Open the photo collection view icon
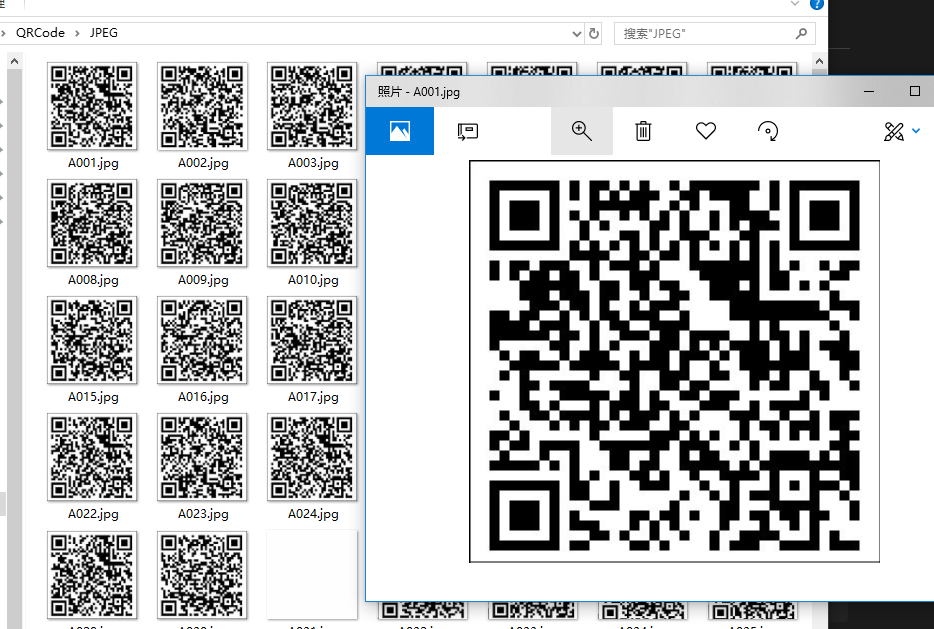Screen dimensions: 934x629 pyautogui.click(x=400, y=131)
